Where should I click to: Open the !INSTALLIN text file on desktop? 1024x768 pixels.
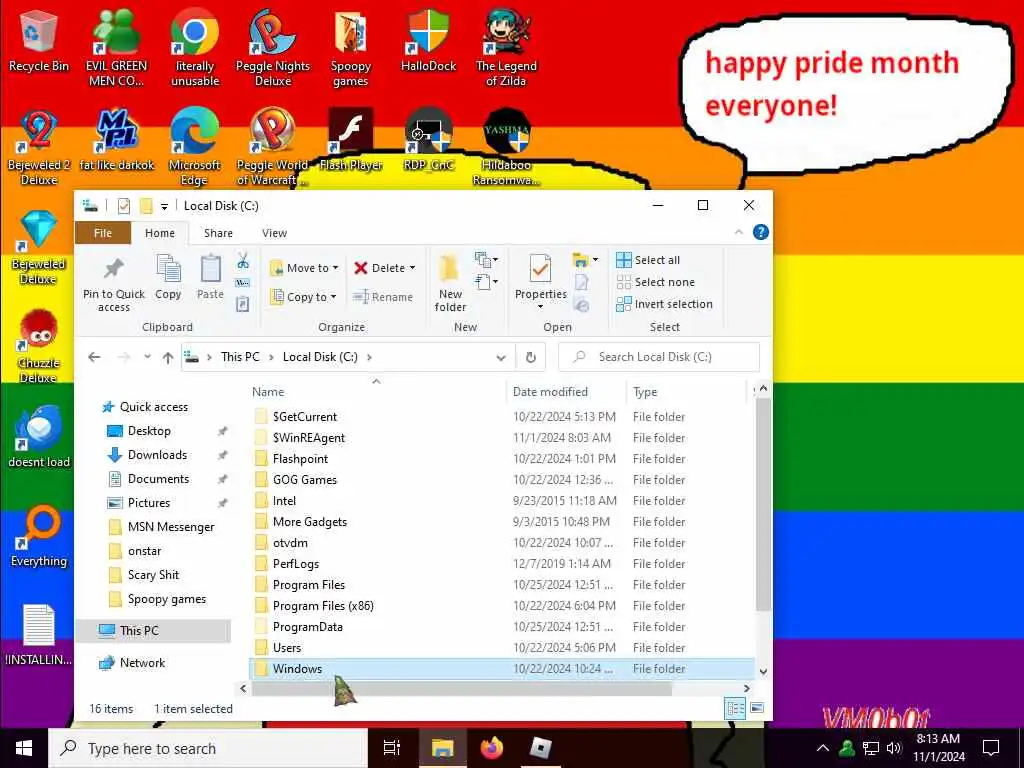click(39, 635)
